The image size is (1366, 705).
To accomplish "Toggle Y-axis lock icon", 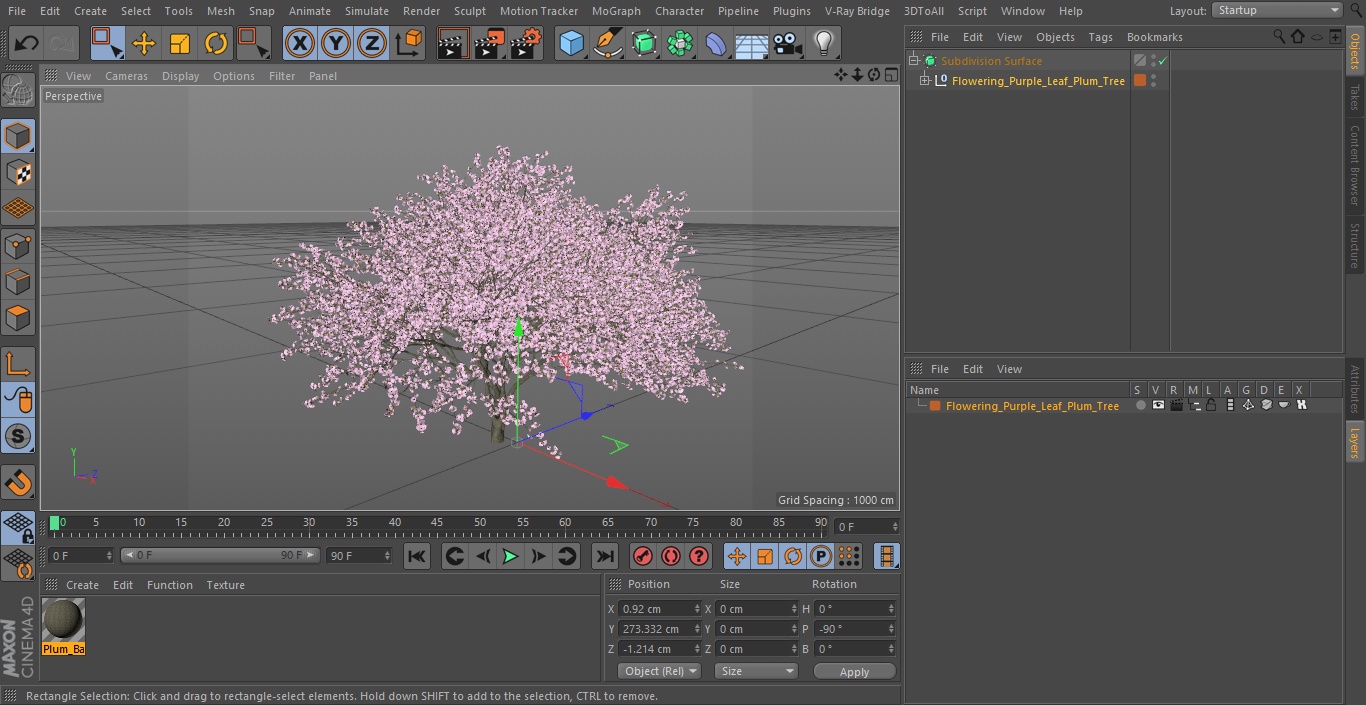I will [x=336, y=43].
